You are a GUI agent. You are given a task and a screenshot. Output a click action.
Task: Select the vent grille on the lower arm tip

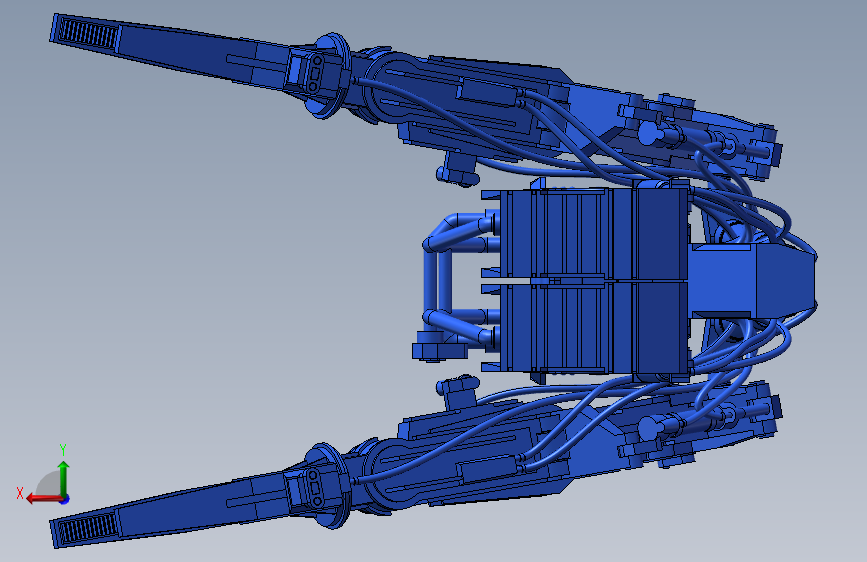(x=88, y=528)
